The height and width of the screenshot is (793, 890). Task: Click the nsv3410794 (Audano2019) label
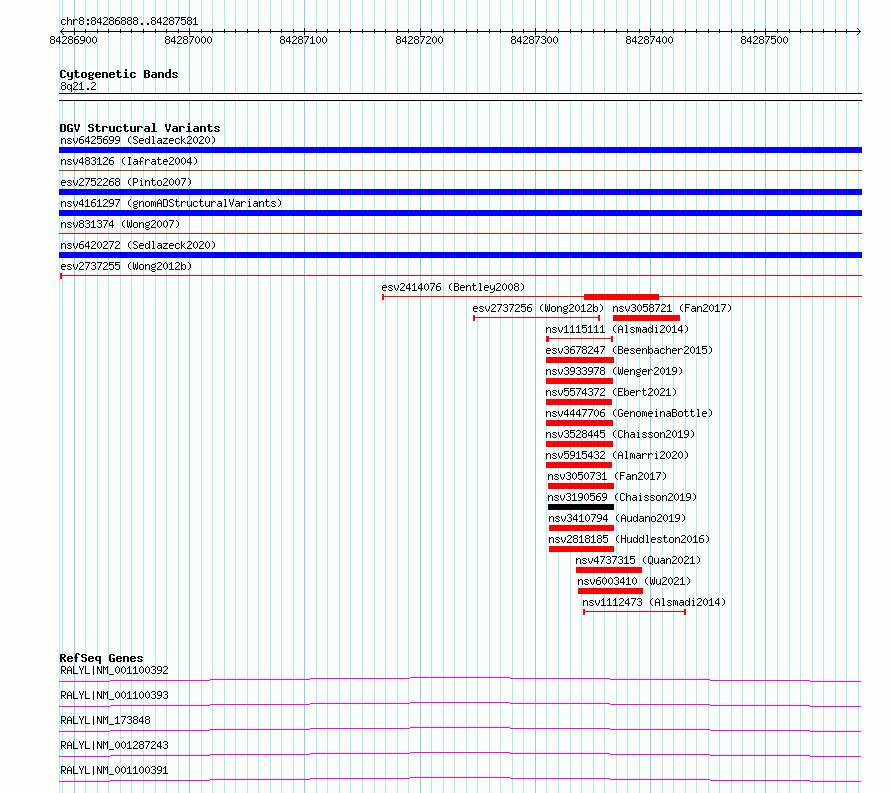pyautogui.click(x=617, y=518)
